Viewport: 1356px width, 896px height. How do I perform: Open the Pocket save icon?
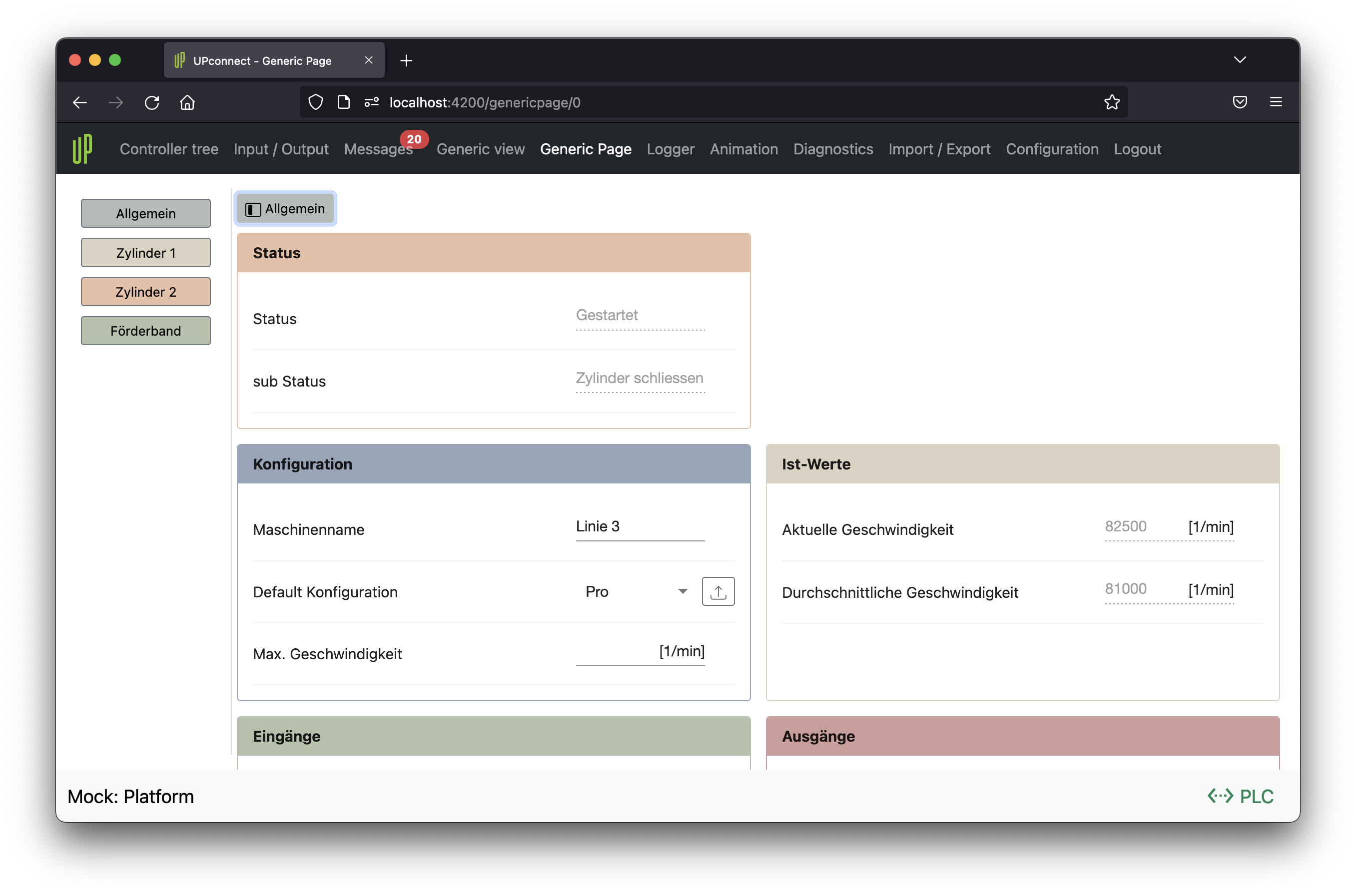(1240, 102)
